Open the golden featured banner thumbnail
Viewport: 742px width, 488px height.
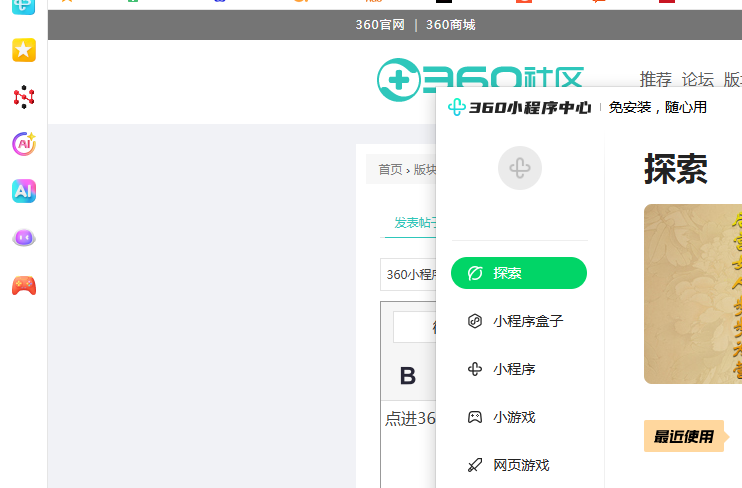(x=693, y=294)
